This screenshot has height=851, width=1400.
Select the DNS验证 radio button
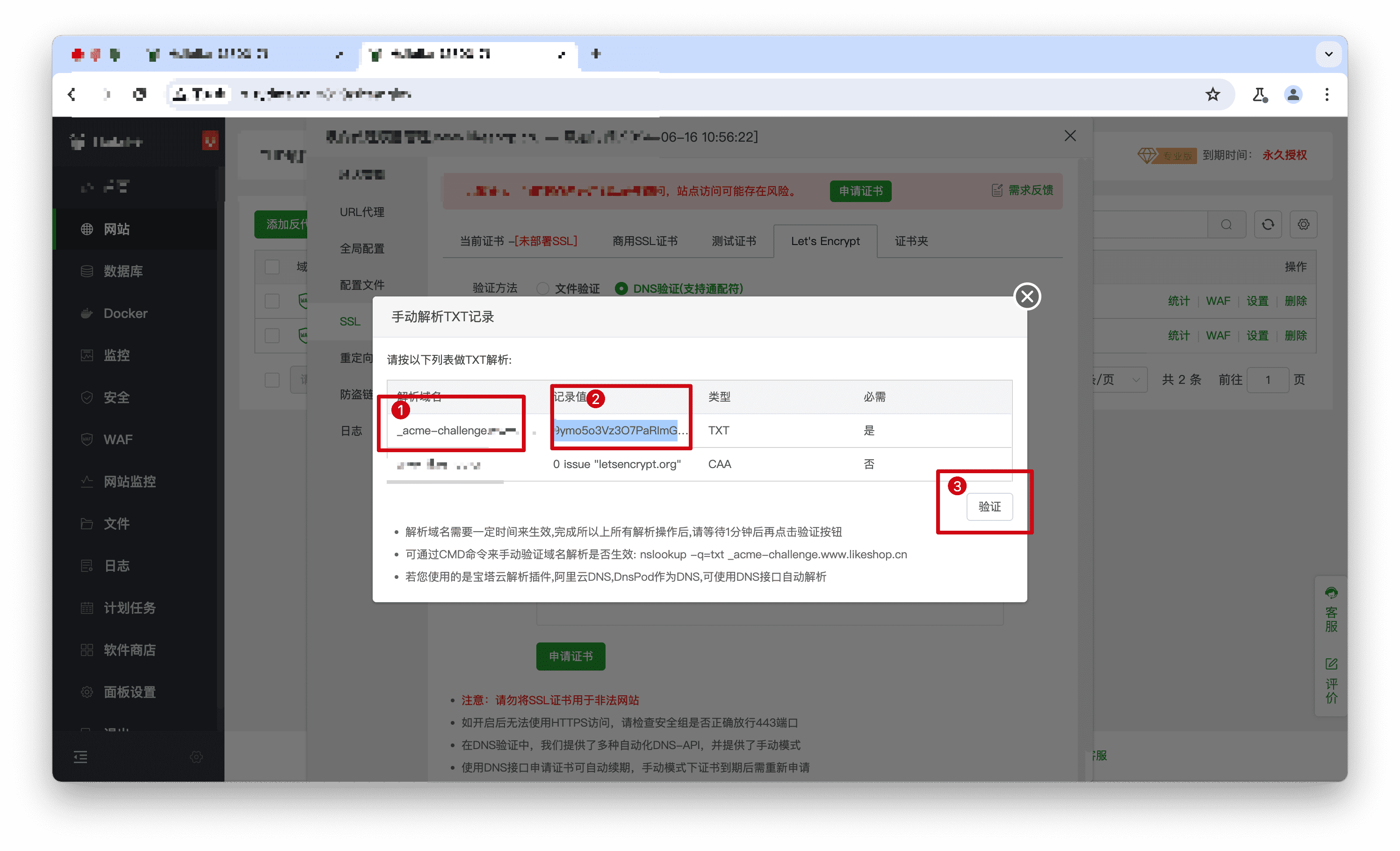click(621, 288)
